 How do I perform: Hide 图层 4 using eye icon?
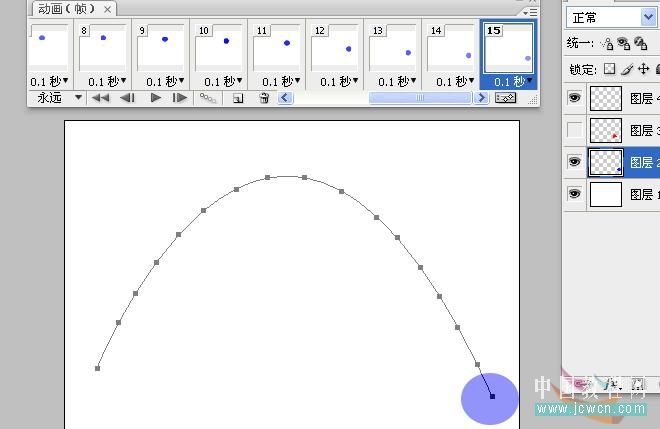[575, 98]
